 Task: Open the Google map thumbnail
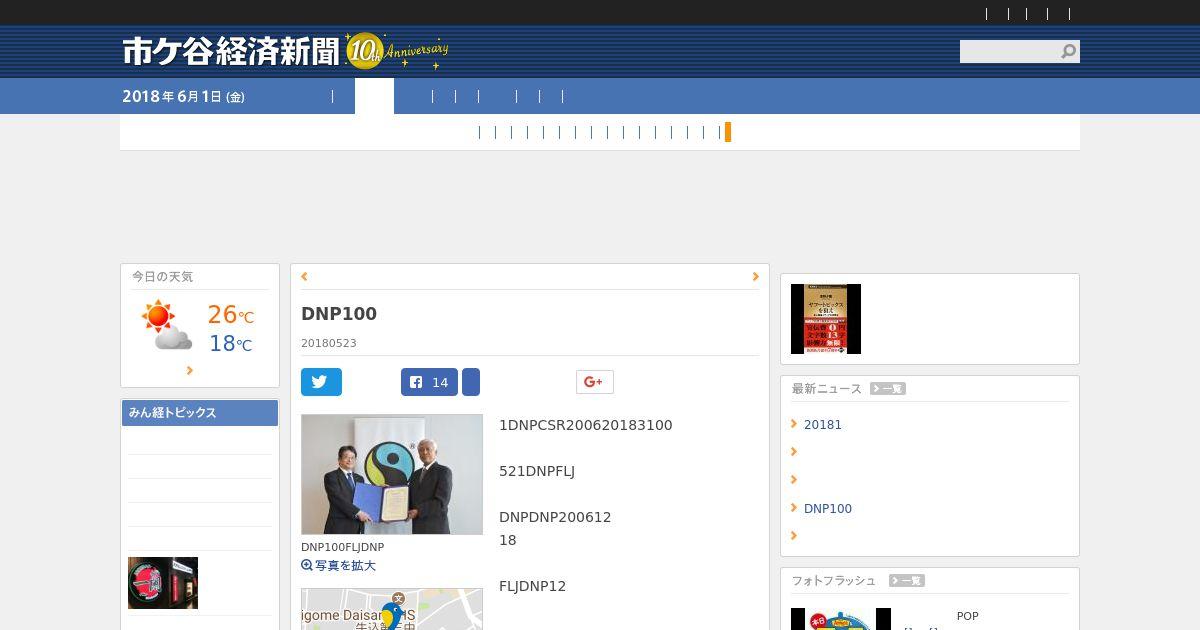click(x=392, y=609)
